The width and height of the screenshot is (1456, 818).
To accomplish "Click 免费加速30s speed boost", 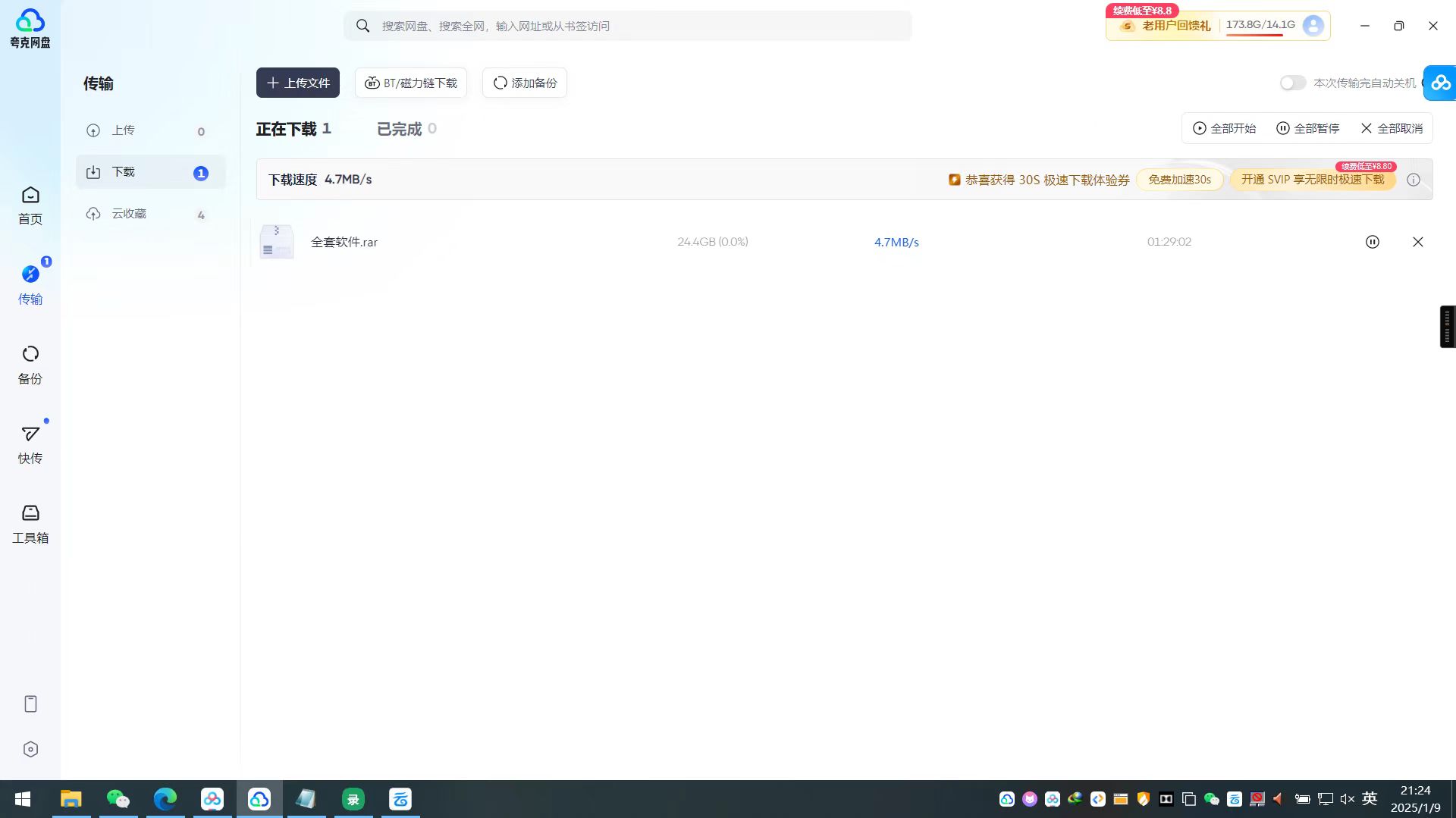I will [x=1179, y=180].
